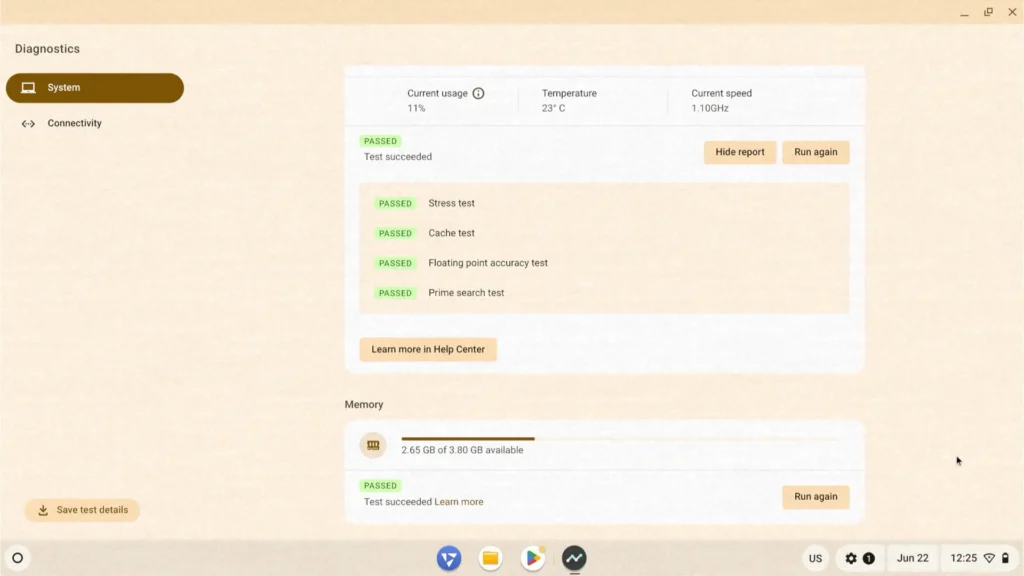
Task: Click the PASSED badge above Test succeeded in CPU
Action: pos(380,141)
